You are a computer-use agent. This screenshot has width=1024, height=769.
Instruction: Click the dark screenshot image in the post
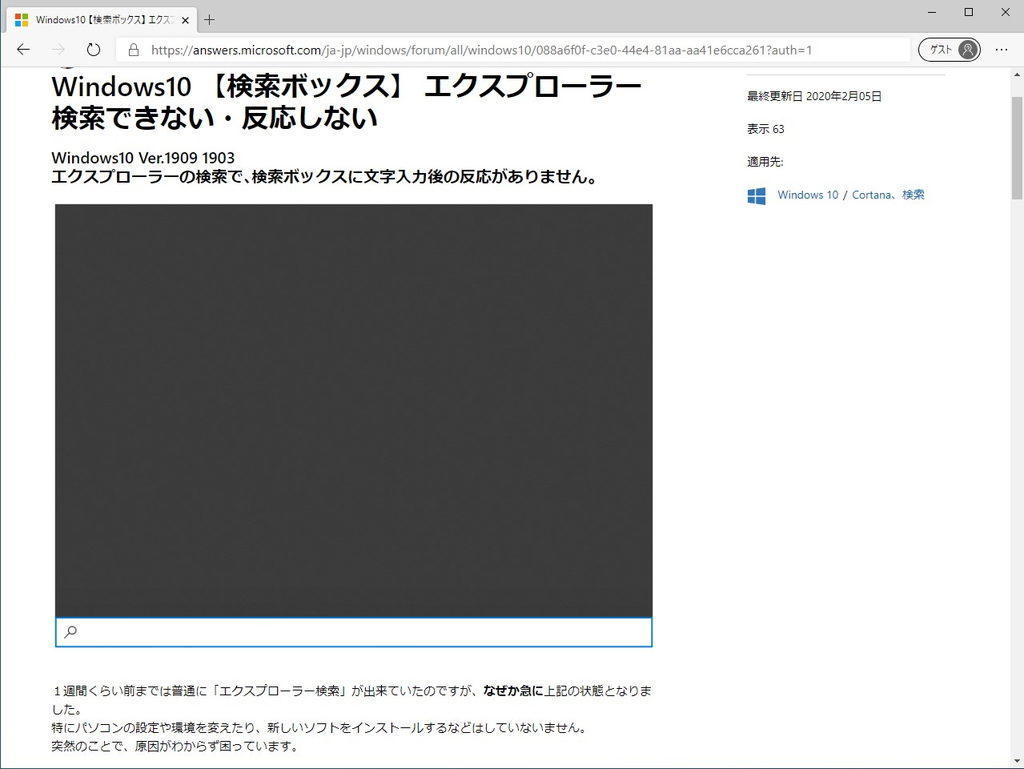pyautogui.click(x=354, y=410)
